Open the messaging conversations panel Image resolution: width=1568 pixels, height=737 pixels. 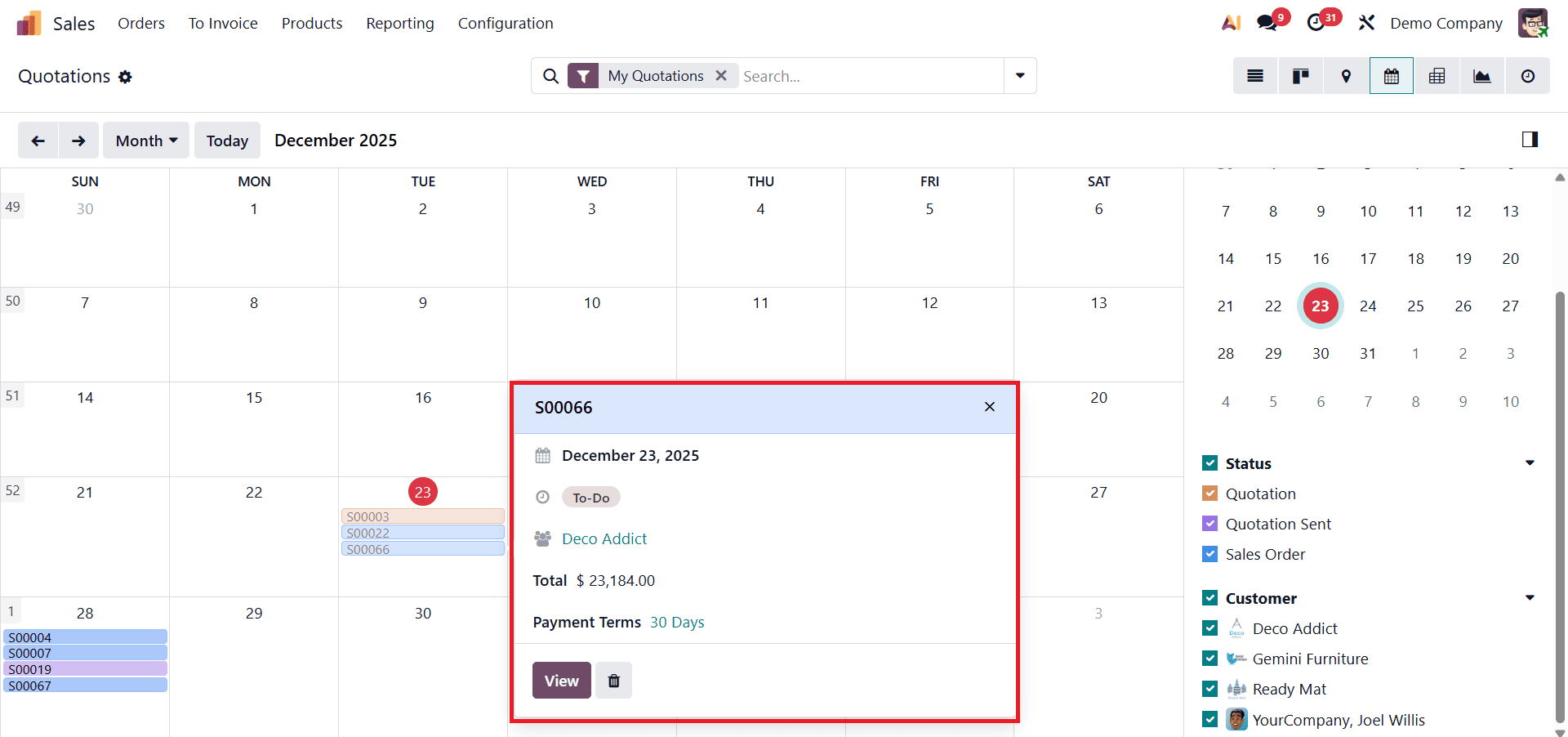click(1268, 22)
